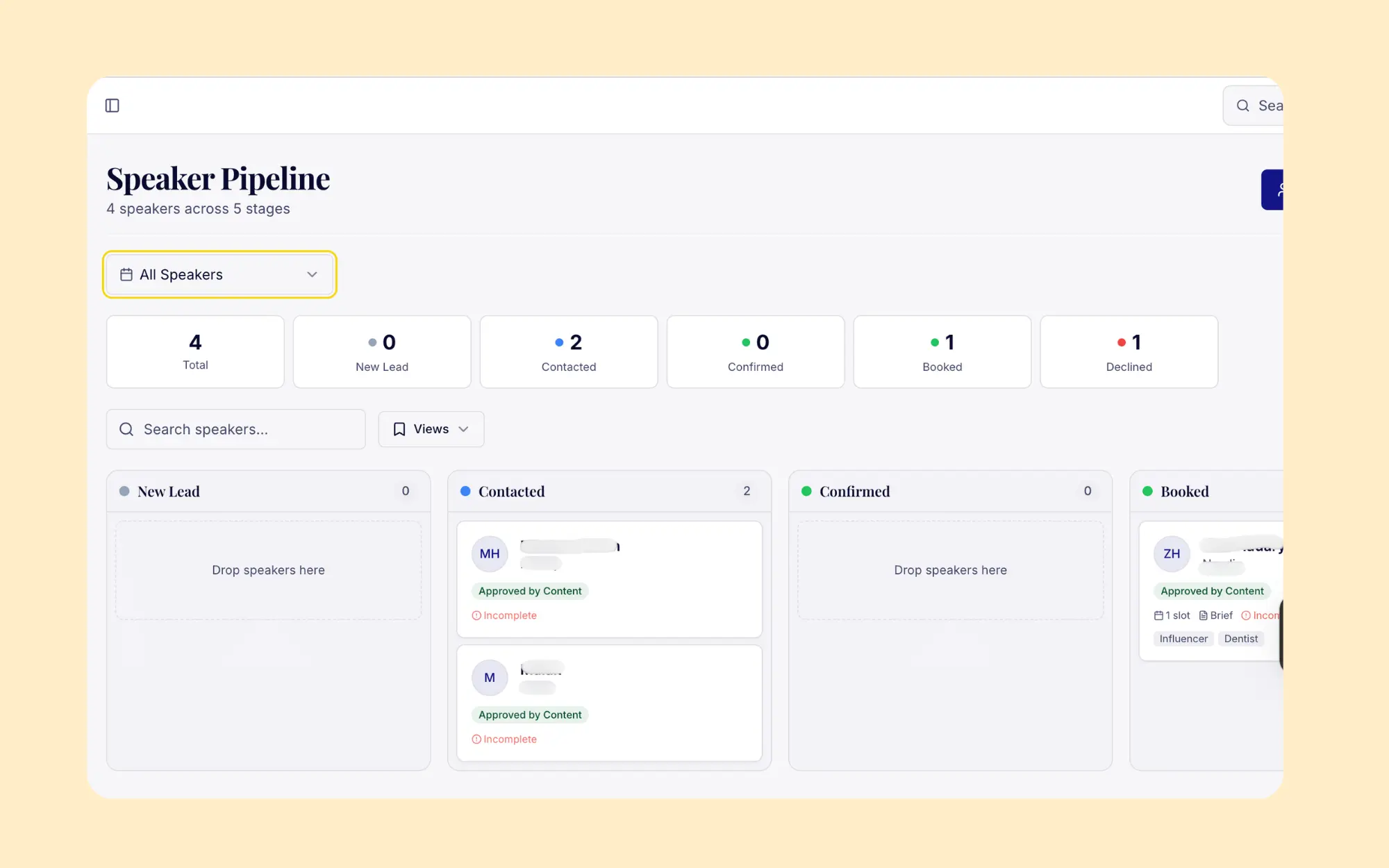Click Incomplete status on M card

coord(504,739)
